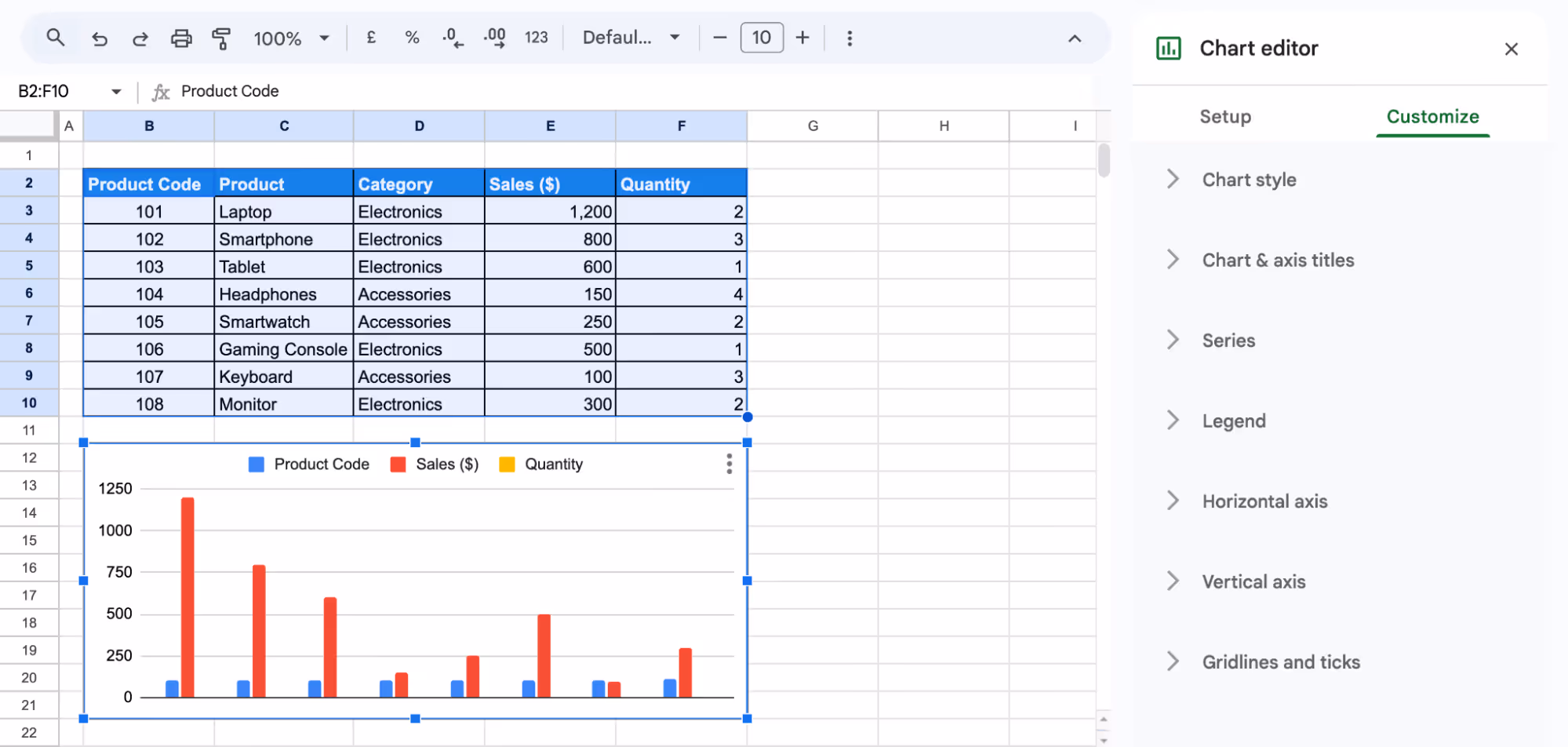The height and width of the screenshot is (747, 1568).
Task: Undo the last action
Action: pos(100,37)
